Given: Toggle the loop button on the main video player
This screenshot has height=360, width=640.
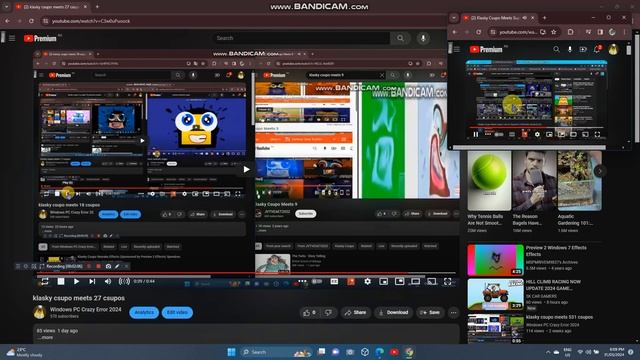Looking at the screenshot, I should point(45,281).
